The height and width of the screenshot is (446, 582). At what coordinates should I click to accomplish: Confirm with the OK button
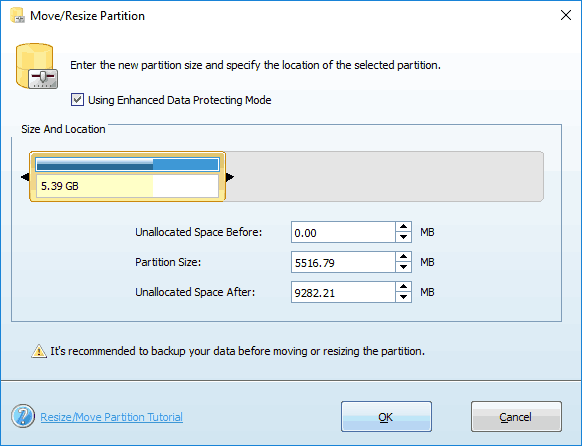[386, 416]
